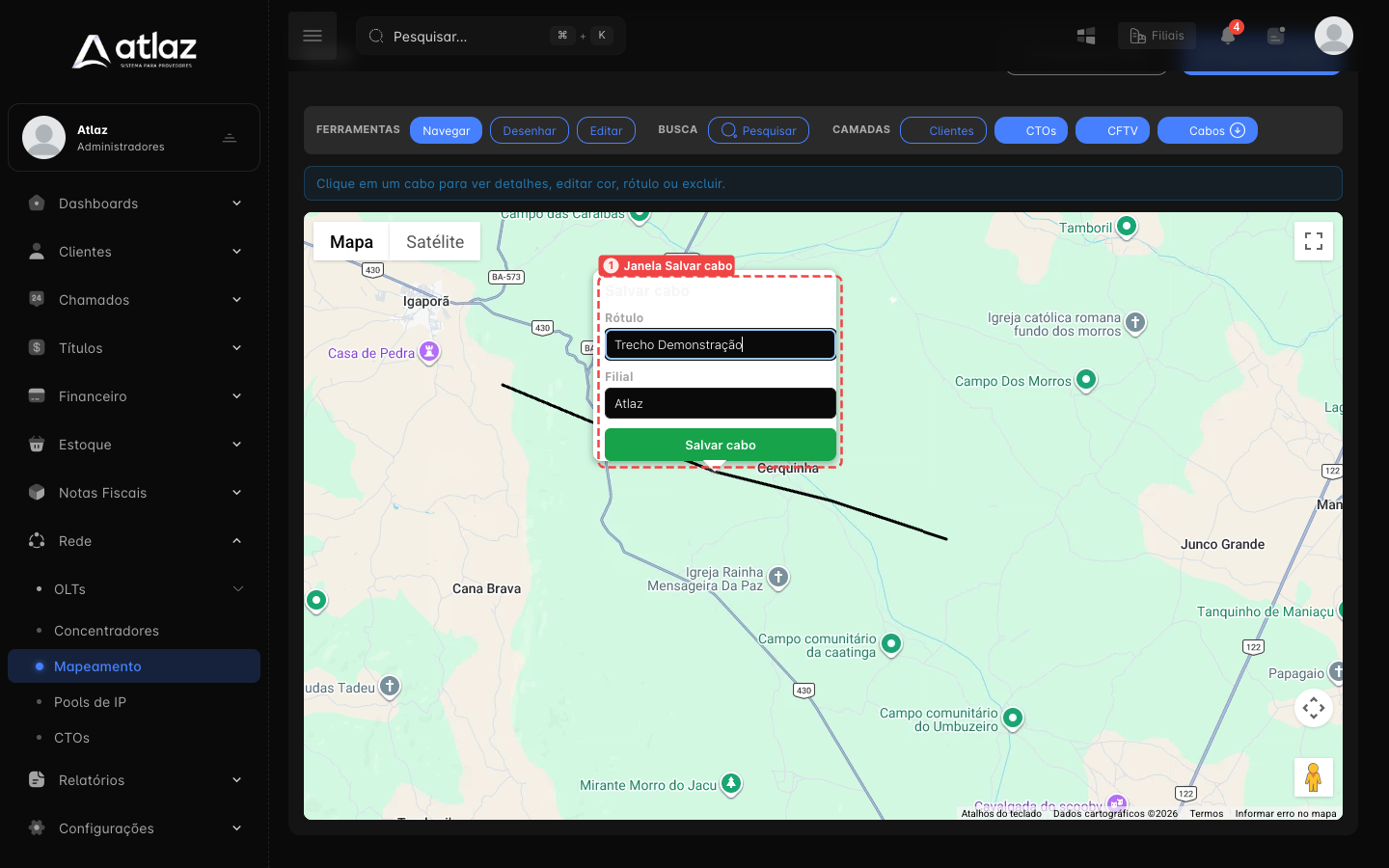
Task: Select the Desenhar tool button
Action: point(530,130)
